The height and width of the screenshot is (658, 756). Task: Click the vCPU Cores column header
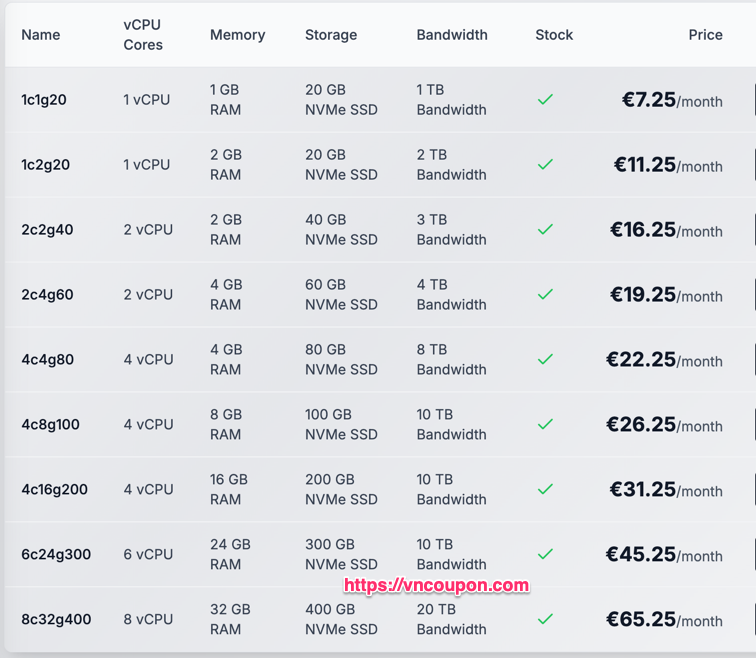143,35
